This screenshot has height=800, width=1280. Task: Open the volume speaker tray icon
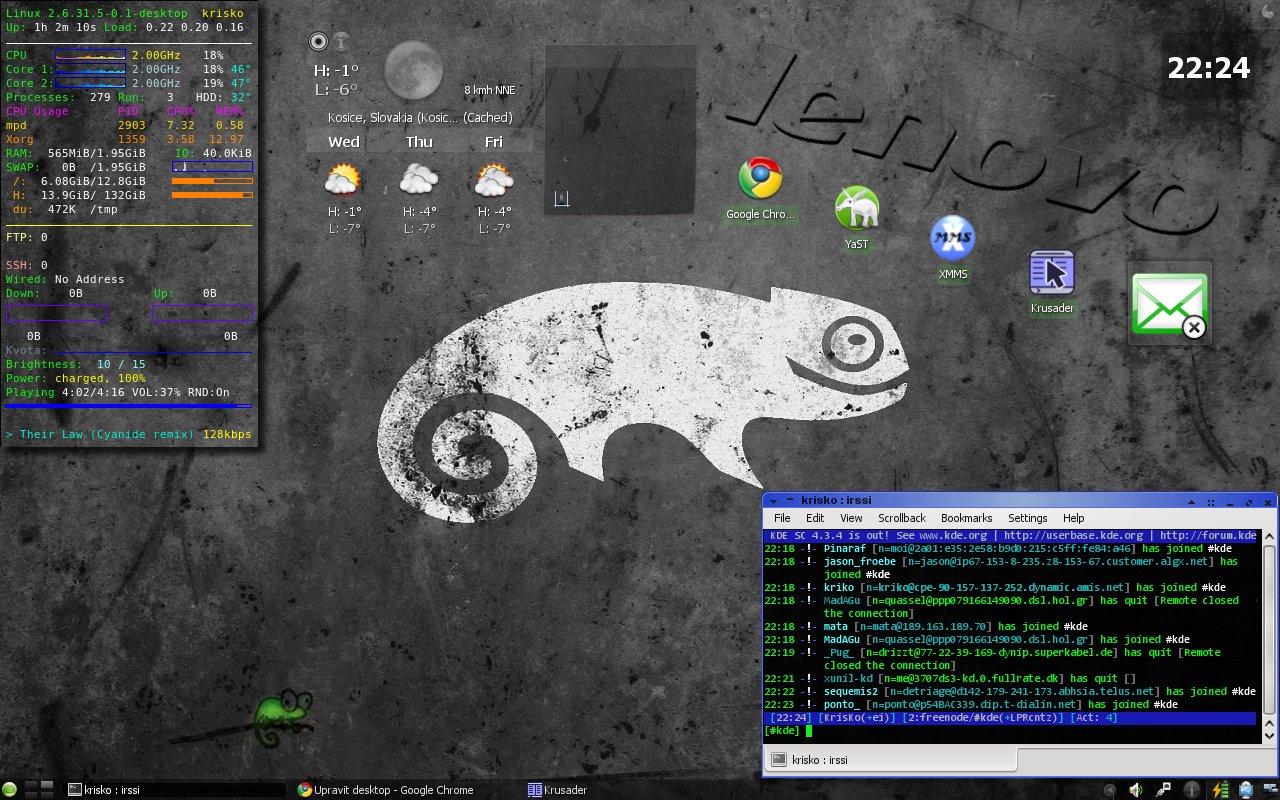pyautogui.click(x=1134, y=789)
